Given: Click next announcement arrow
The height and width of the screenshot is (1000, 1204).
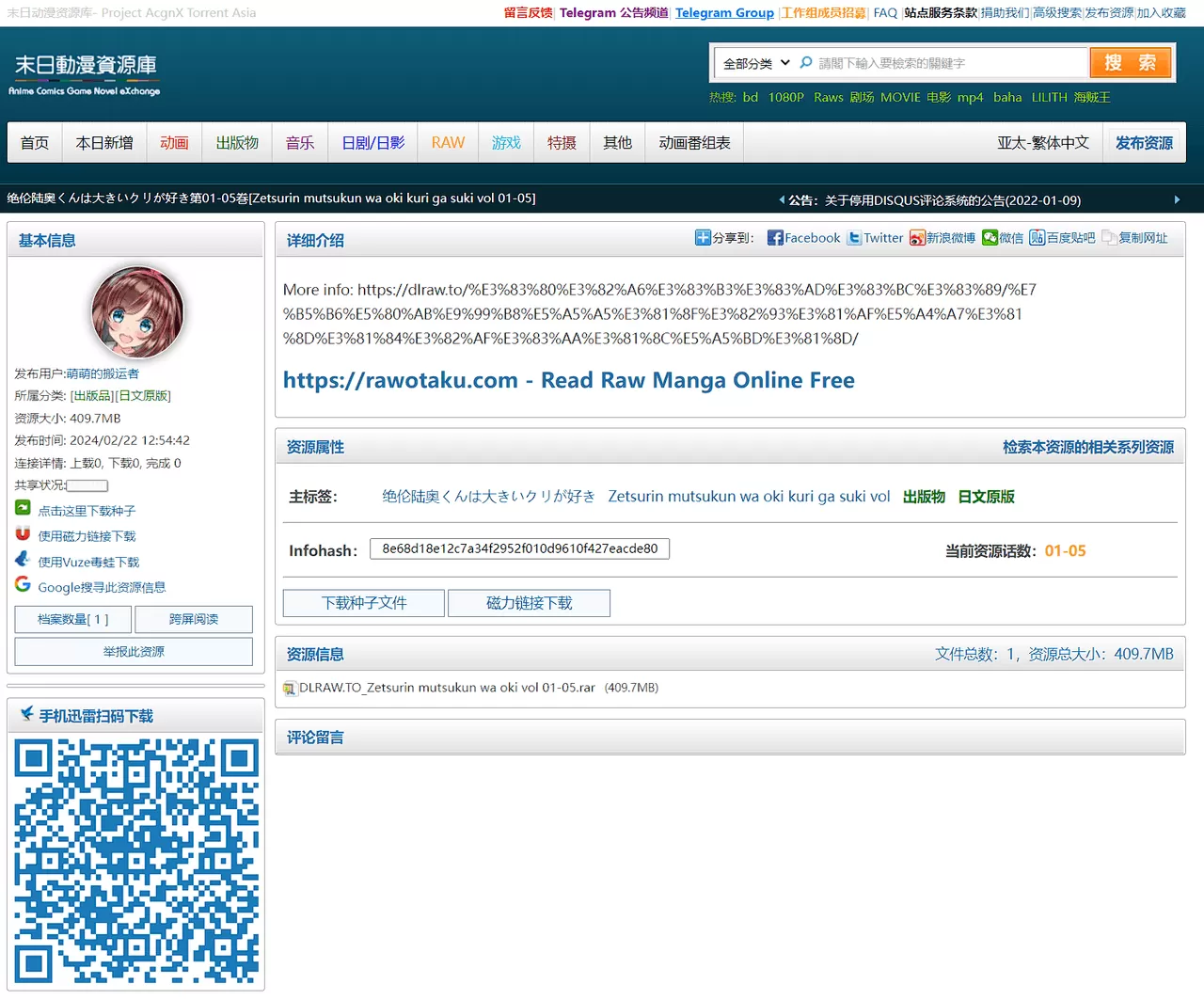Looking at the screenshot, I should pyautogui.click(x=1178, y=199).
